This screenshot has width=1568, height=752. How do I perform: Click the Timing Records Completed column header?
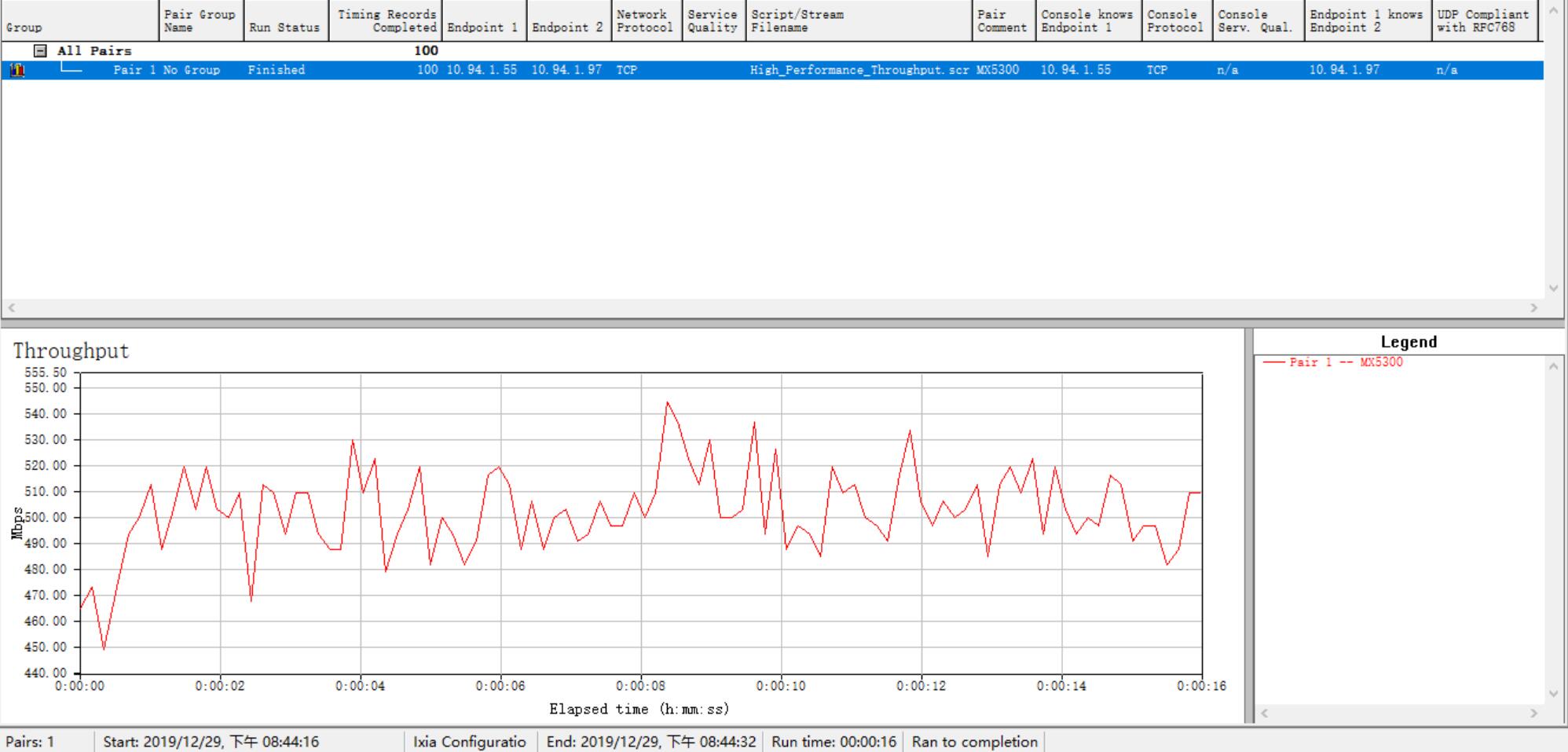(x=386, y=21)
